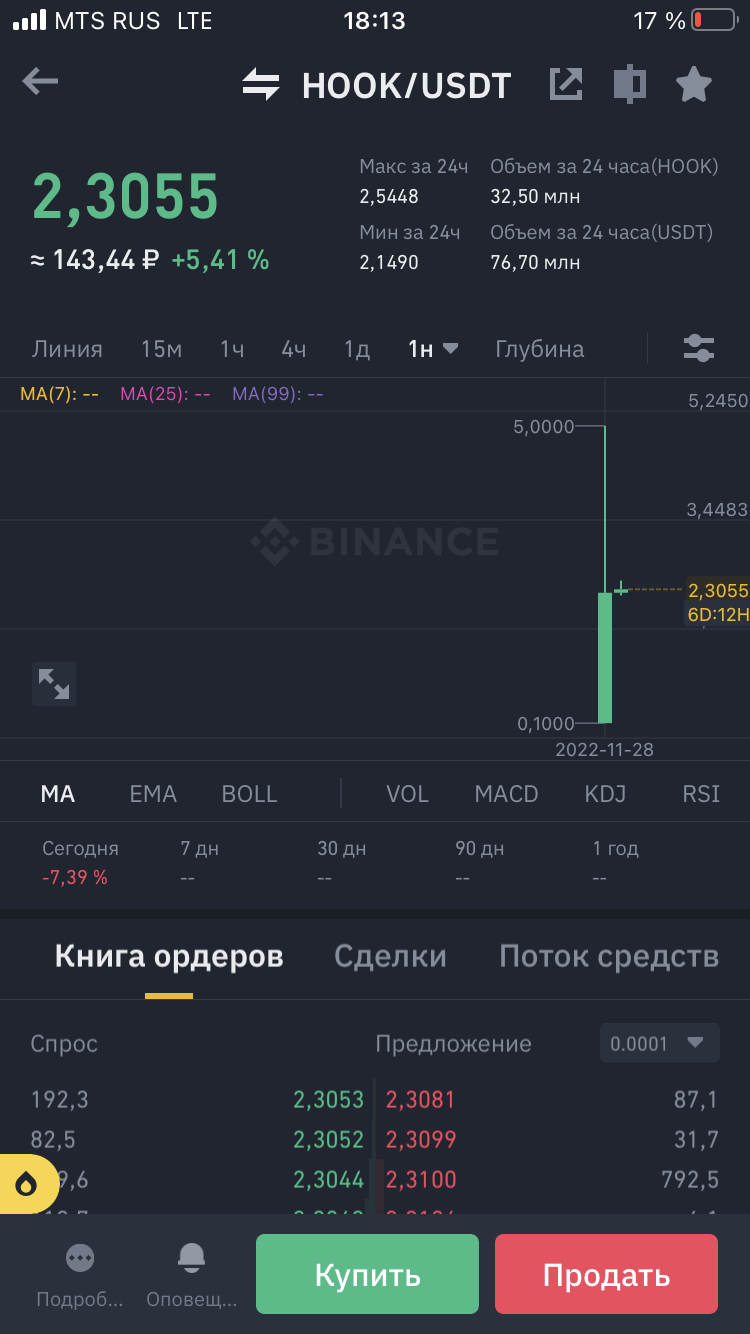
Task: Tap the swap trading pair arrows icon
Action: click(x=261, y=84)
